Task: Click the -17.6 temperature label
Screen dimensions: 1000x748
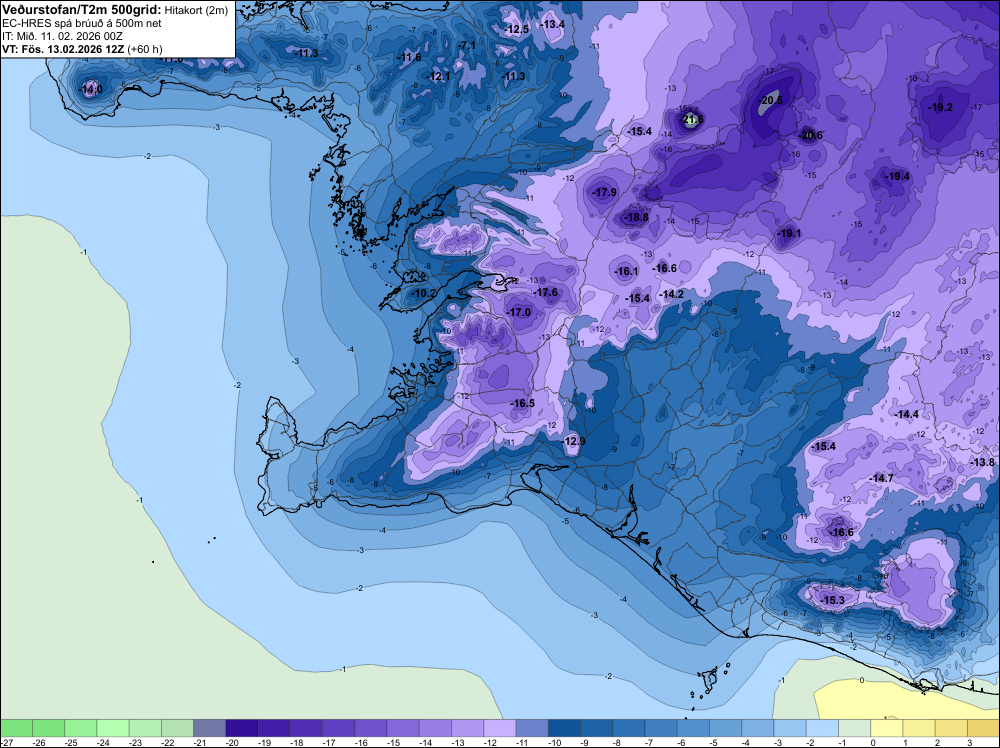Action: tap(546, 292)
